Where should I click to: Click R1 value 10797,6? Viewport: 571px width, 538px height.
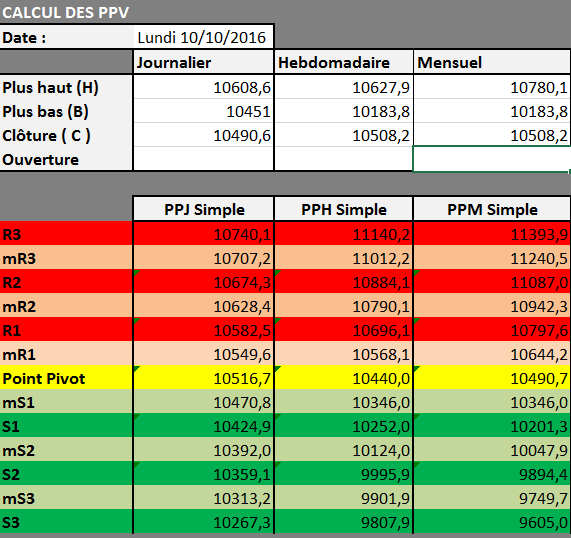[x=492, y=330]
